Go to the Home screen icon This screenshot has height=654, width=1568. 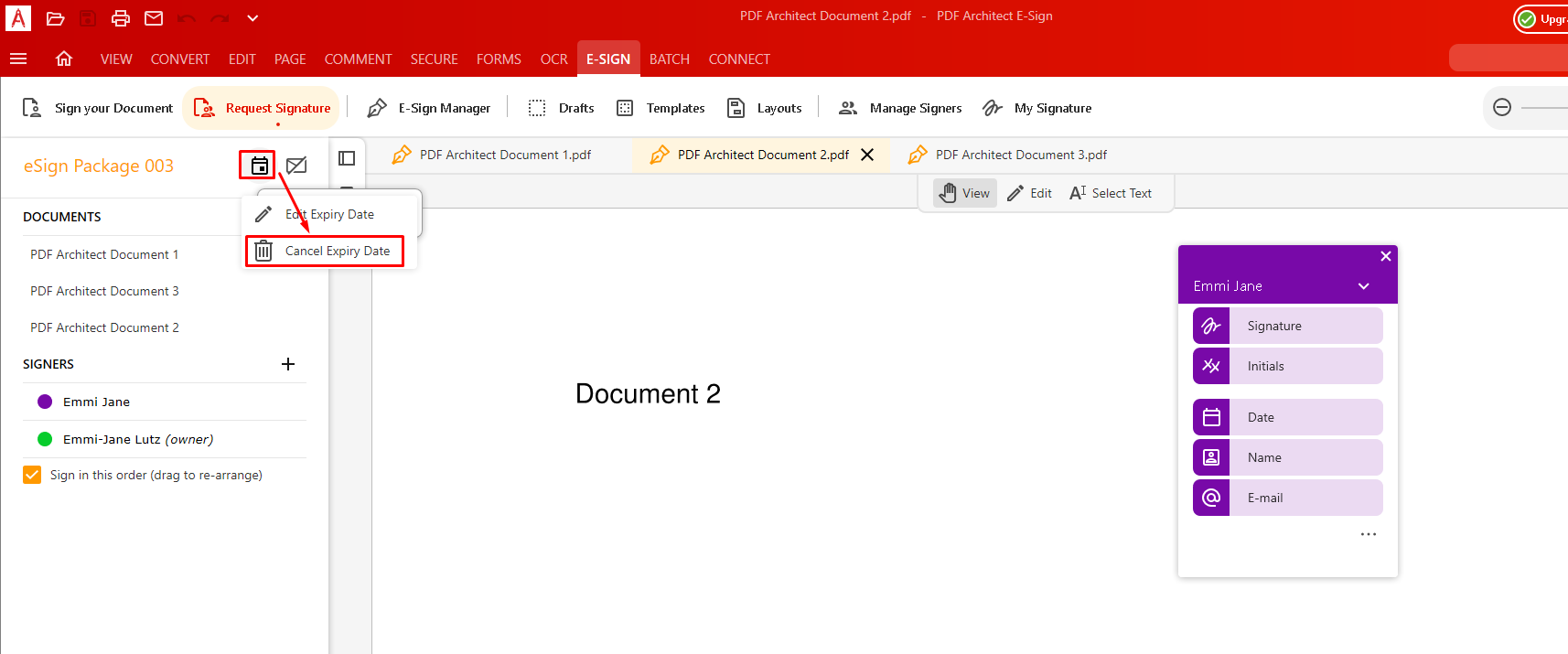coord(64,59)
